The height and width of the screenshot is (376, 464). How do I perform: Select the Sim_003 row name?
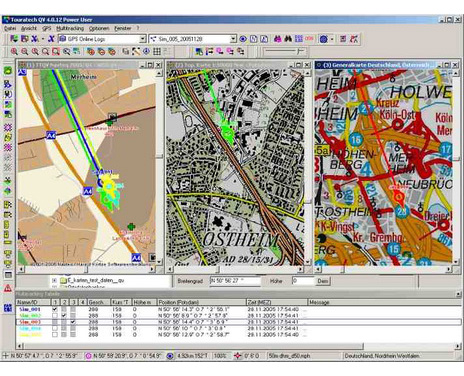click(x=30, y=322)
